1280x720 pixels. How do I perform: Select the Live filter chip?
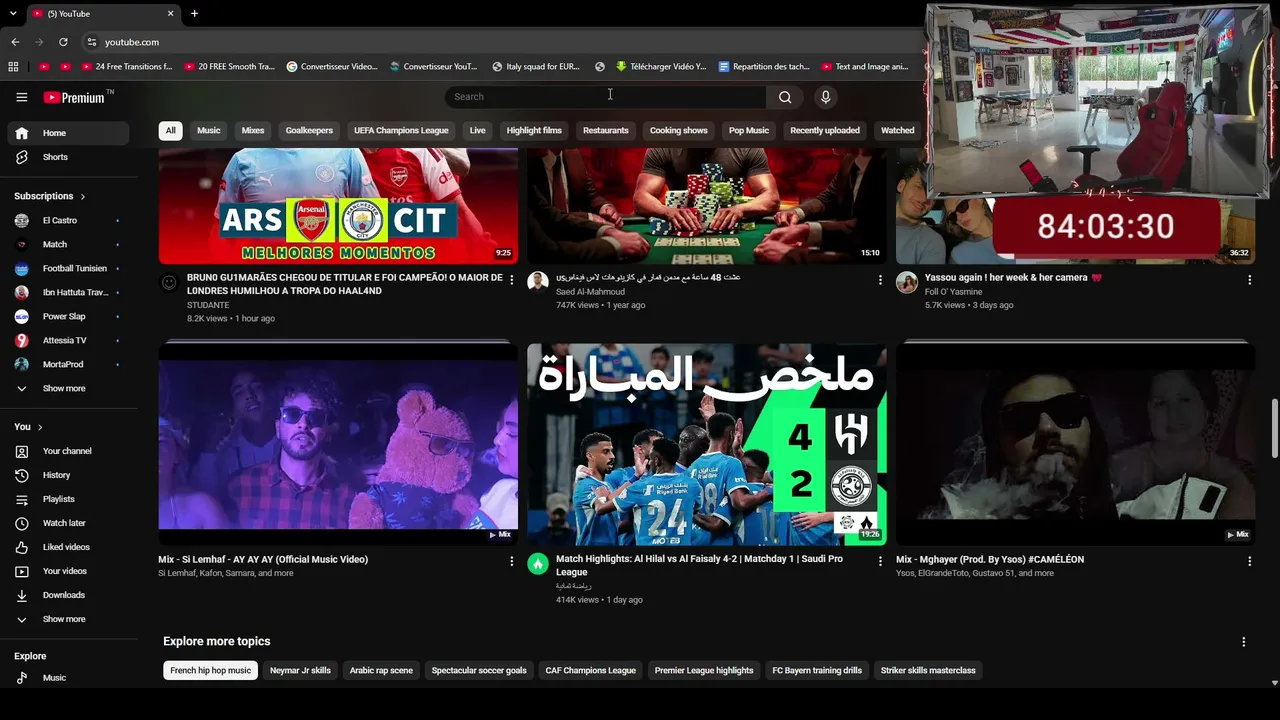click(x=478, y=130)
